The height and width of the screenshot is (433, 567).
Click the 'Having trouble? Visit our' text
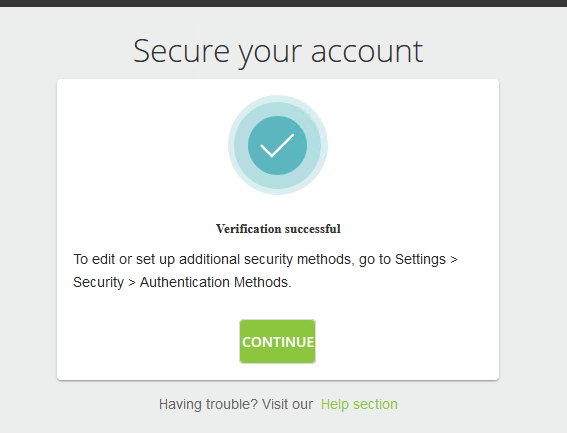coord(236,404)
